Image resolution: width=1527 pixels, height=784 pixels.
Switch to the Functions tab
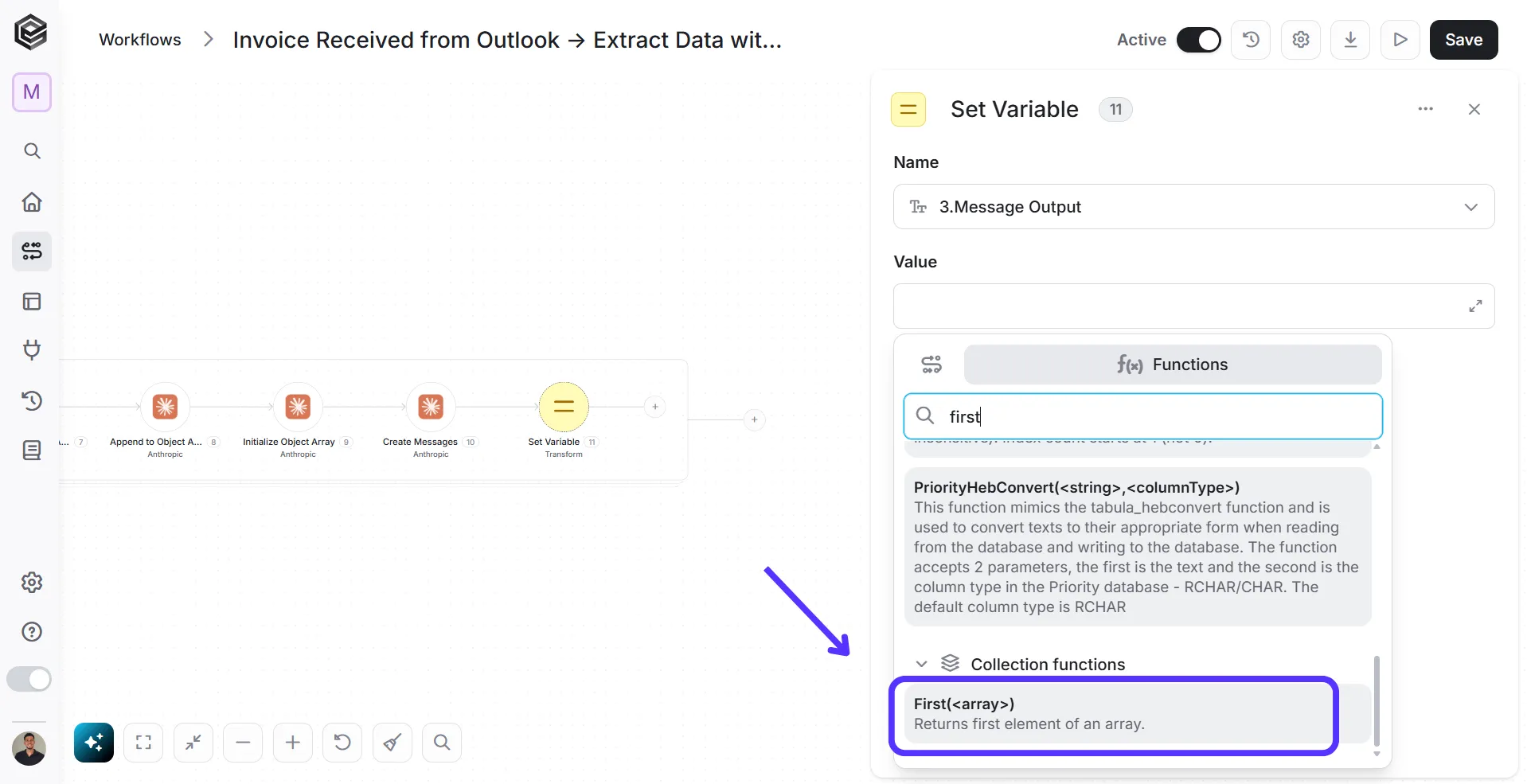click(1173, 365)
